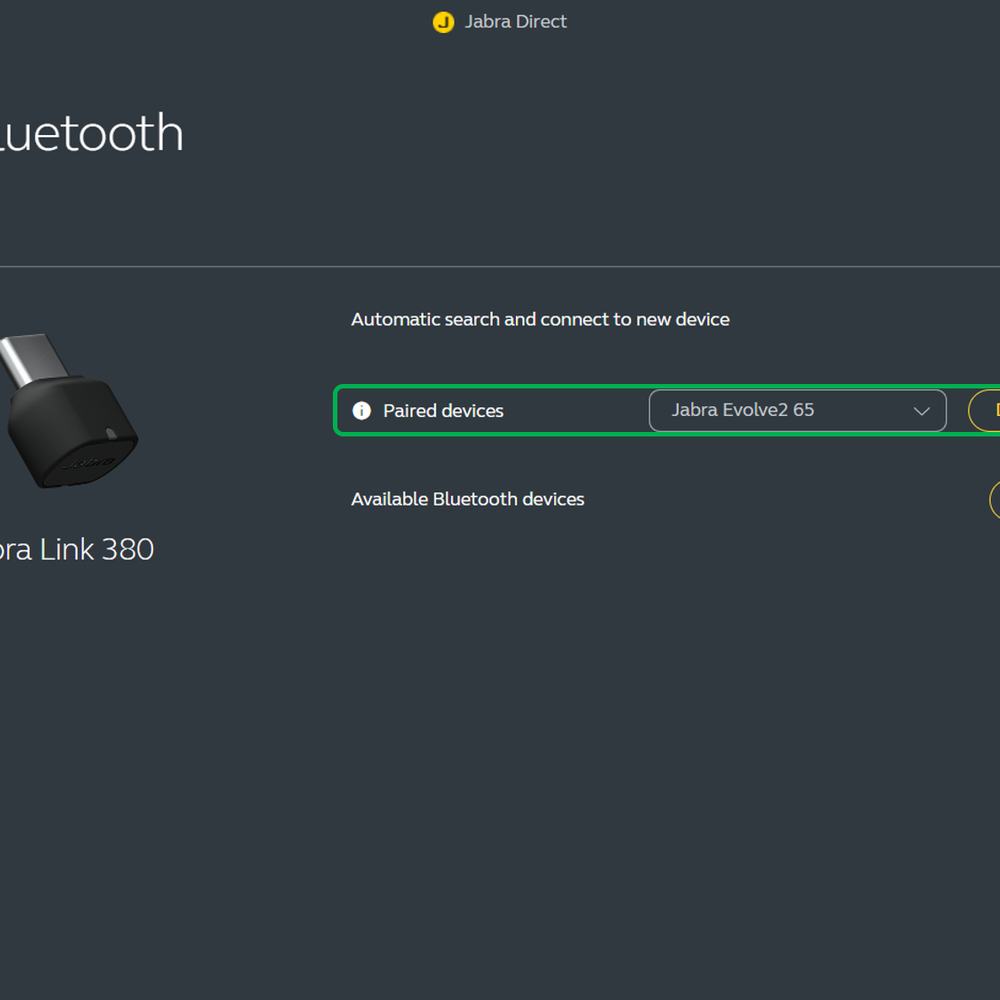Click the 'Paired devices' label
The height and width of the screenshot is (1000, 1000).
tap(443, 411)
